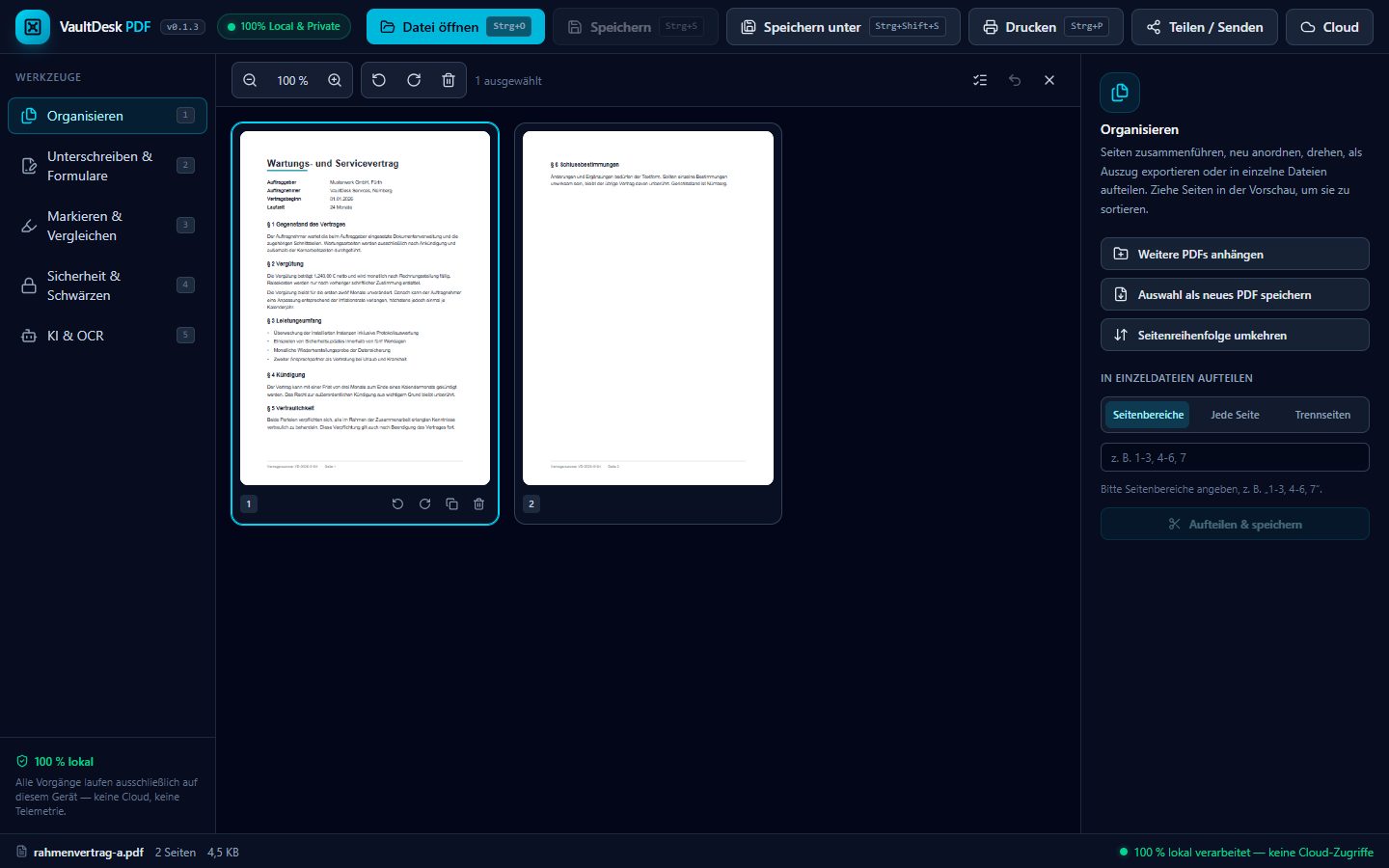Zoom in with the plus magnifier icon
The height and width of the screenshot is (868, 1389).
335,80
